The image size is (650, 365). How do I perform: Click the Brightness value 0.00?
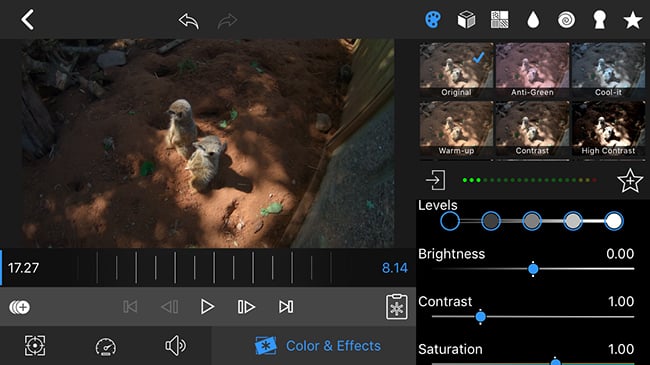click(620, 254)
